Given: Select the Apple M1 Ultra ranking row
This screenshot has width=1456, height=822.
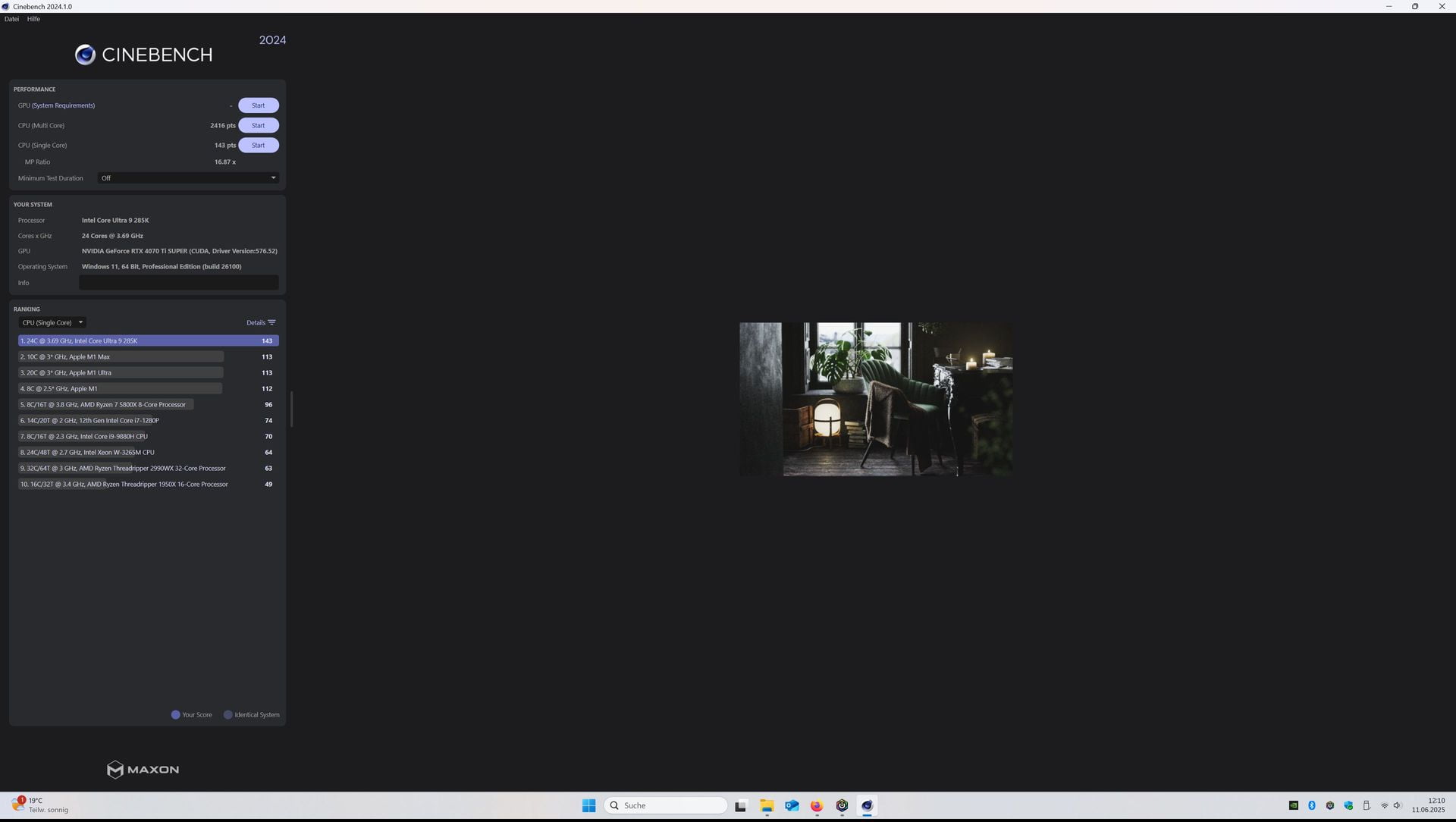Looking at the screenshot, I should (x=149, y=372).
